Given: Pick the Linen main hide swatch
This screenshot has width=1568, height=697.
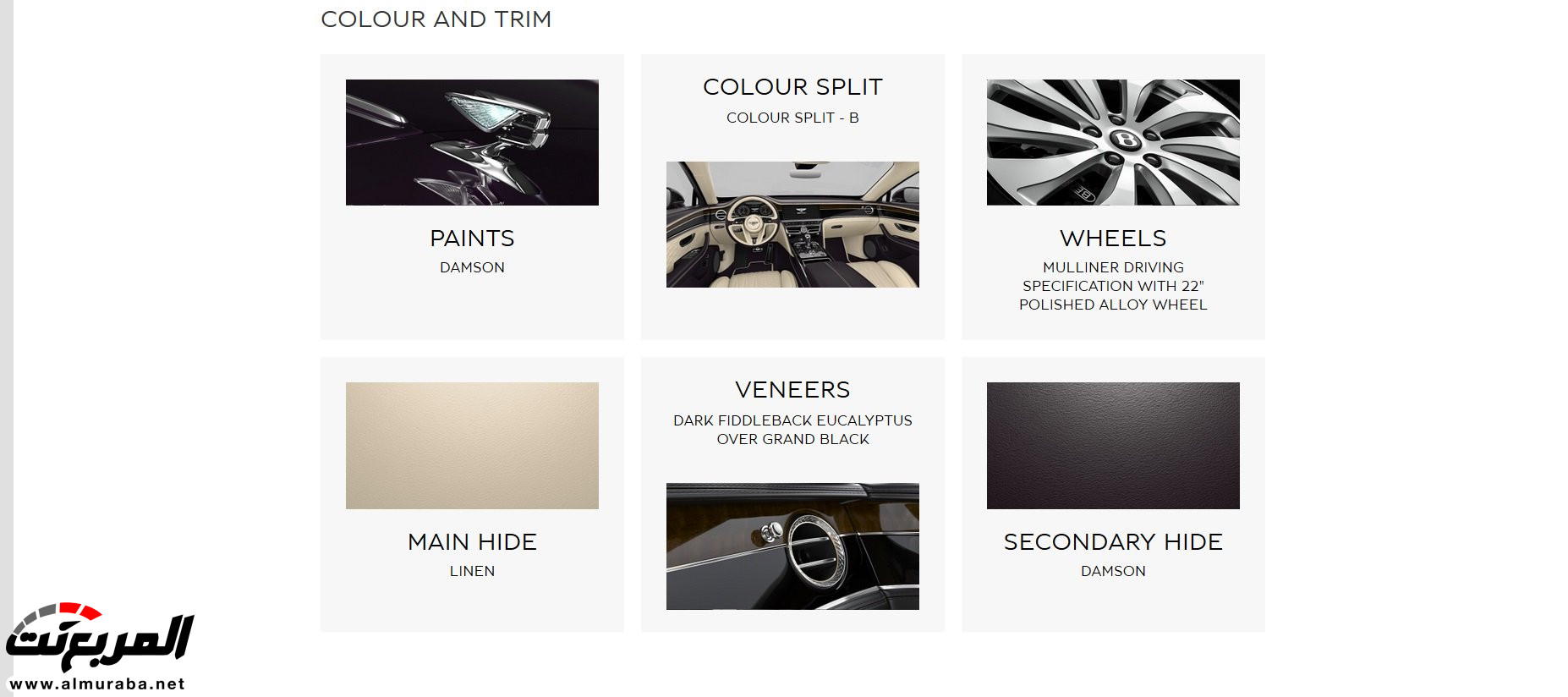Looking at the screenshot, I should coord(472,446).
